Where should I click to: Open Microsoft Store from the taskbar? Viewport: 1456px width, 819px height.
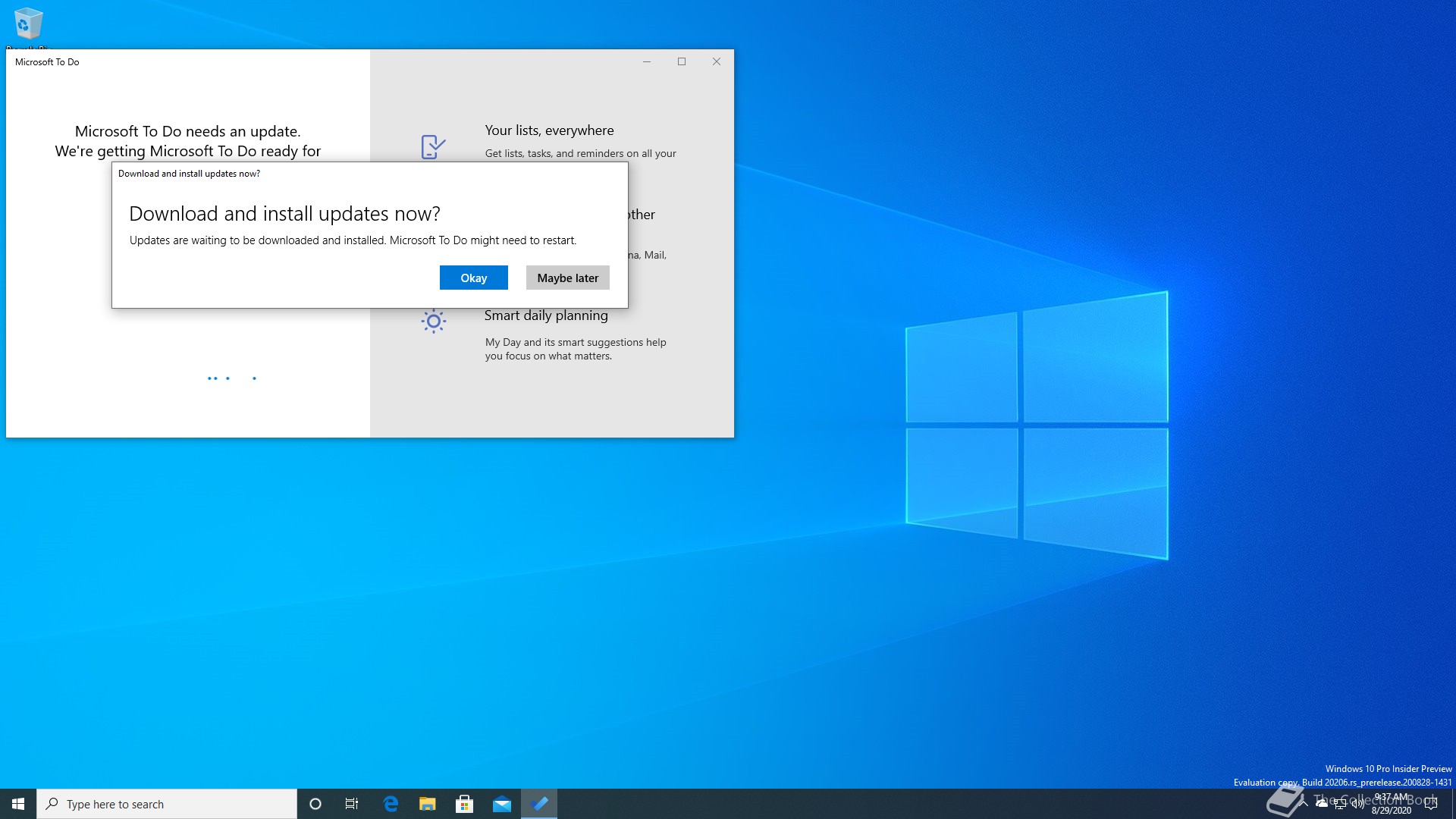click(x=465, y=804)
